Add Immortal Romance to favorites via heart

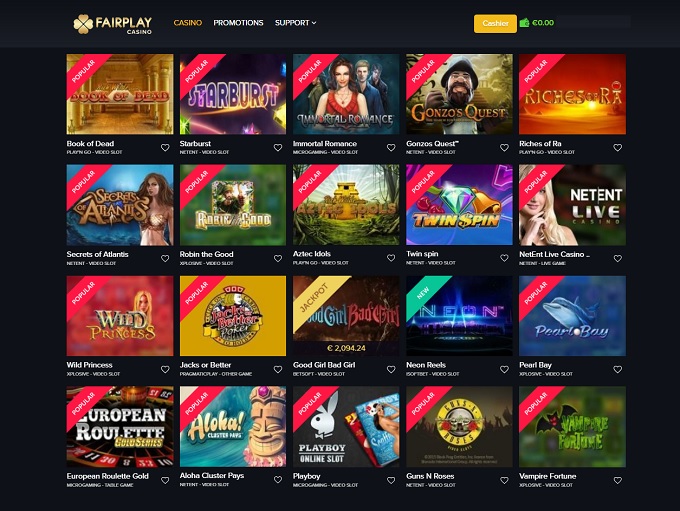(391, 147)
